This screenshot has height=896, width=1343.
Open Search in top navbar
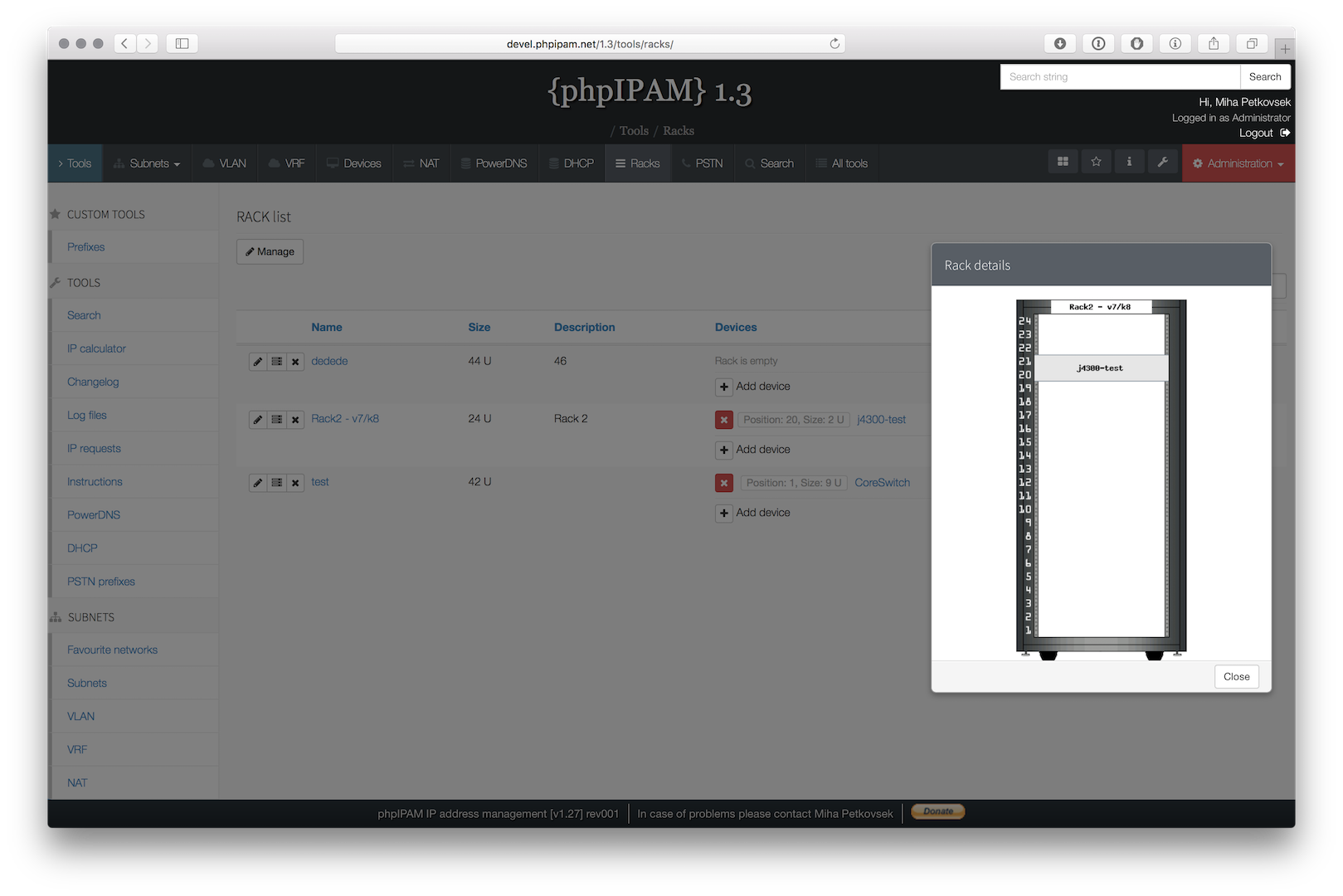(770, 163)
